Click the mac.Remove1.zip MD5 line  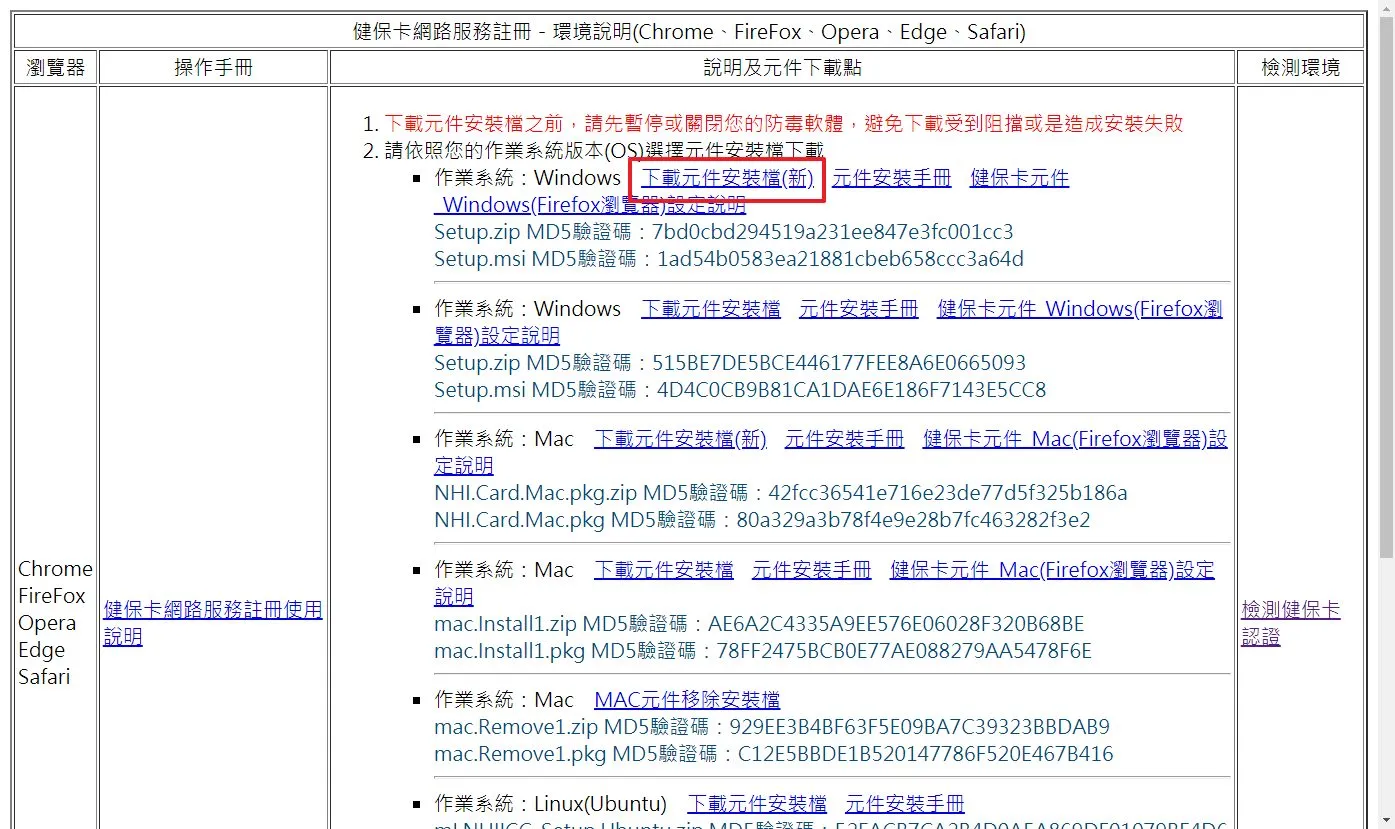click(x=772, y=727)
